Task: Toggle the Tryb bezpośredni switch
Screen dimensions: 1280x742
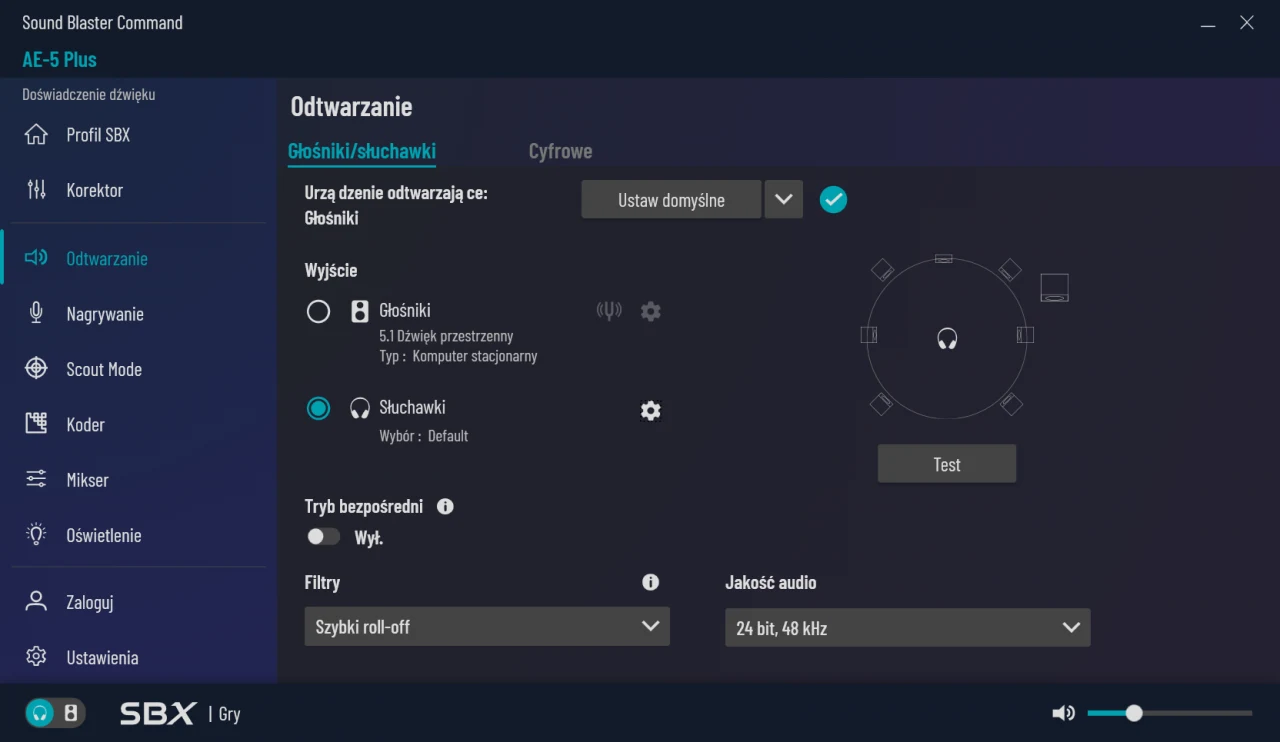Action: tap(323, 537)
